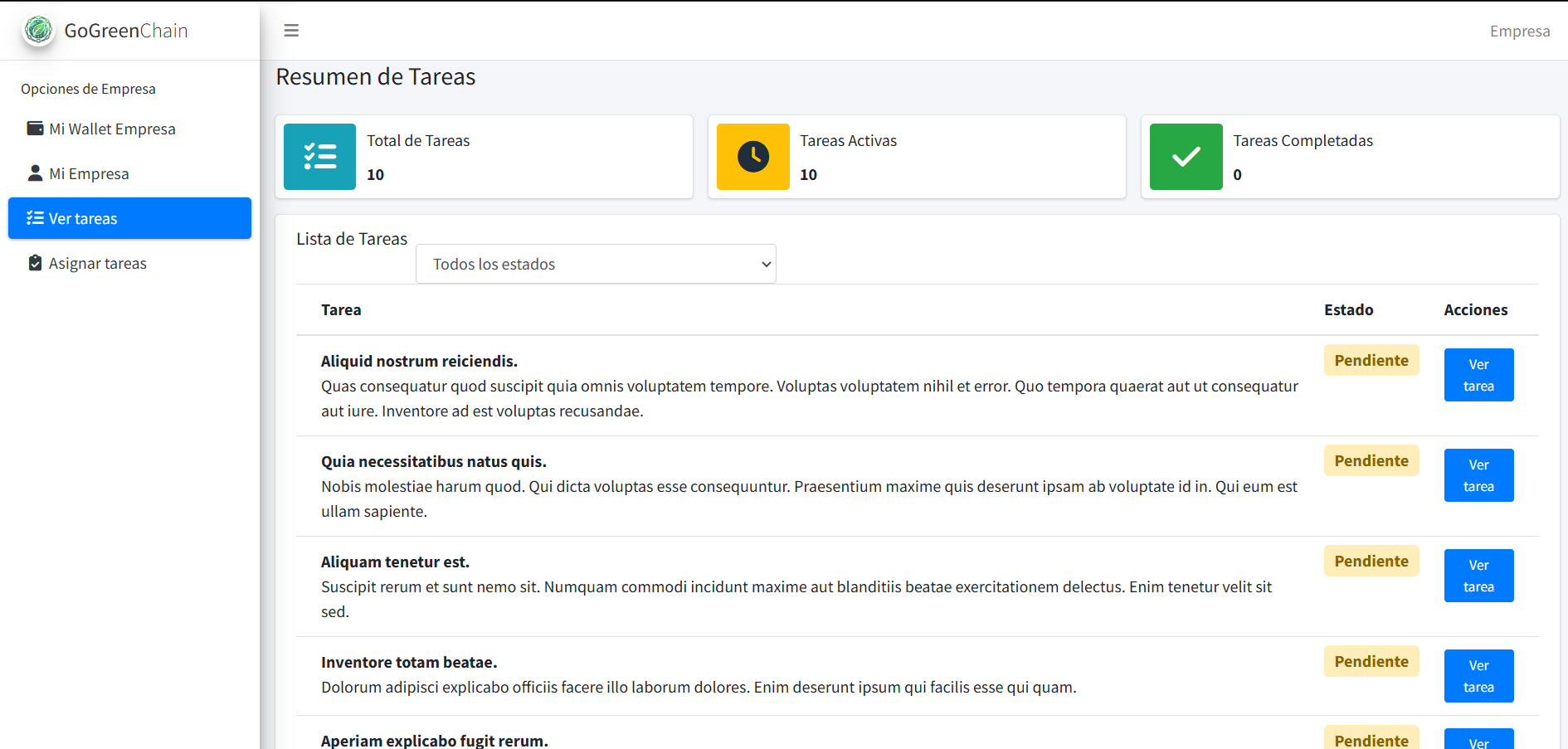
Task: Click Pendiente badge for Aliquid nostrum reiciendis
Action: click(1371, 360)
